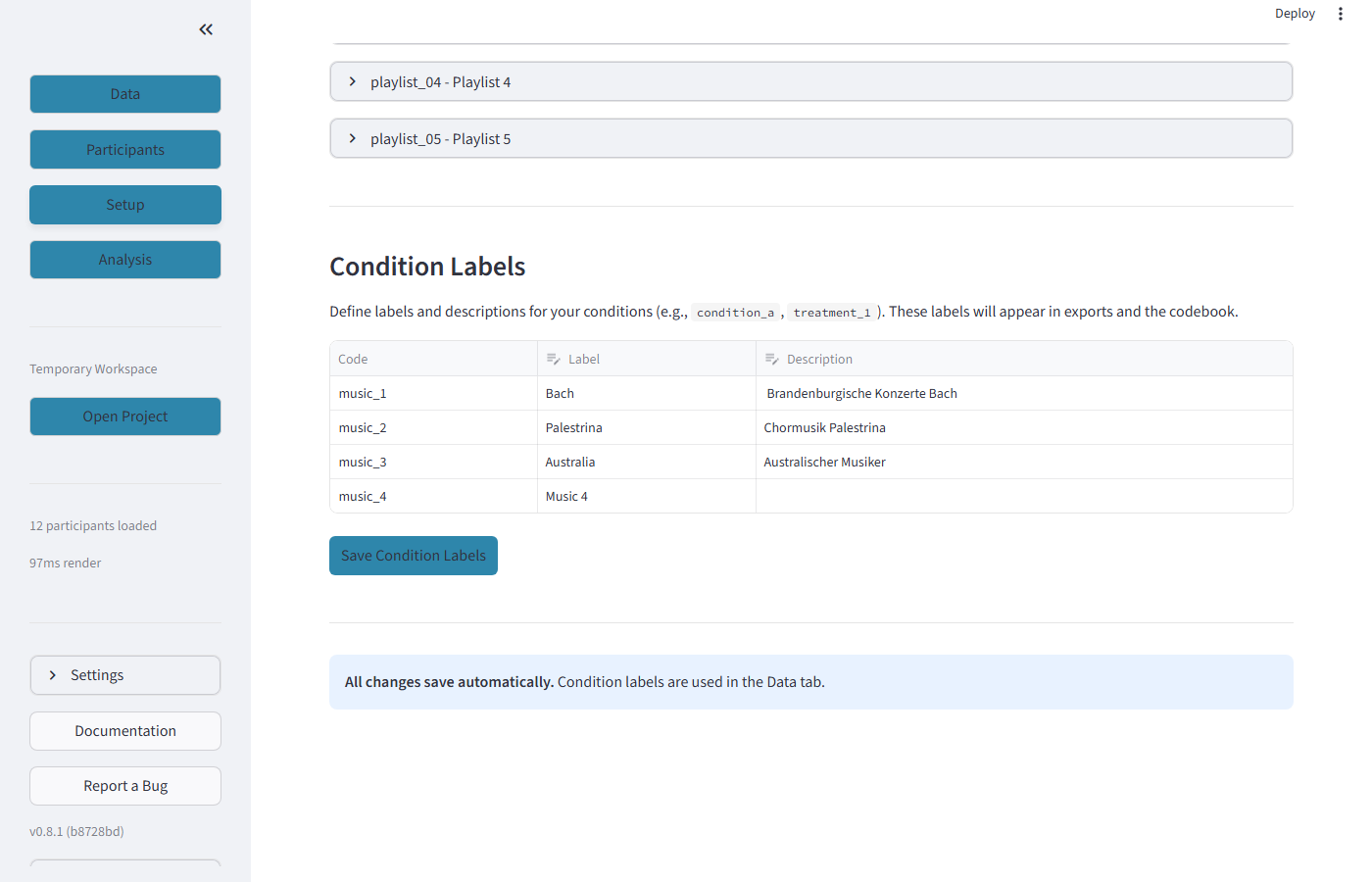Click the condition_a code example
The height and width of the screenshot is (882, 1372).
[735, 313]
